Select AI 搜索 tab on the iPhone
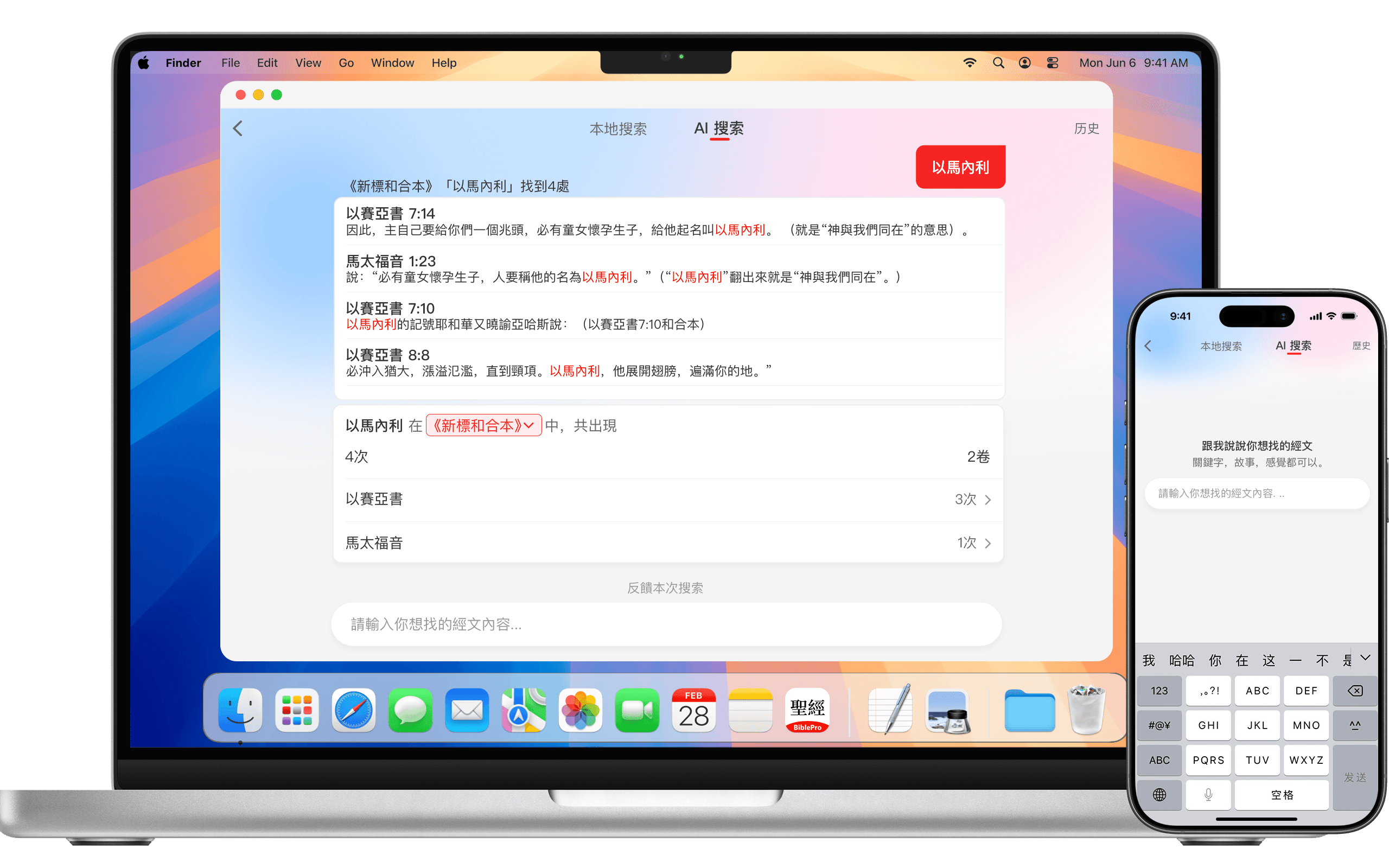This screenshot has height=868, width=1389. click(x=1293, y=346)
